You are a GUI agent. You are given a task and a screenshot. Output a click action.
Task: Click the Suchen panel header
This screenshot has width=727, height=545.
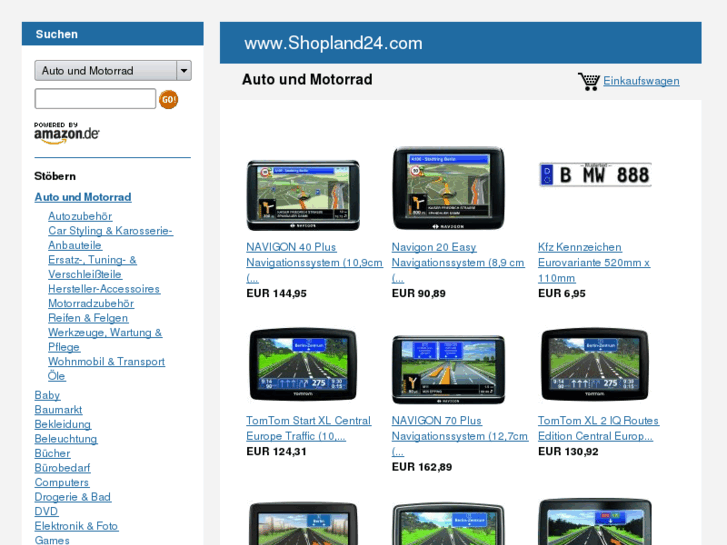pos(113,34)
